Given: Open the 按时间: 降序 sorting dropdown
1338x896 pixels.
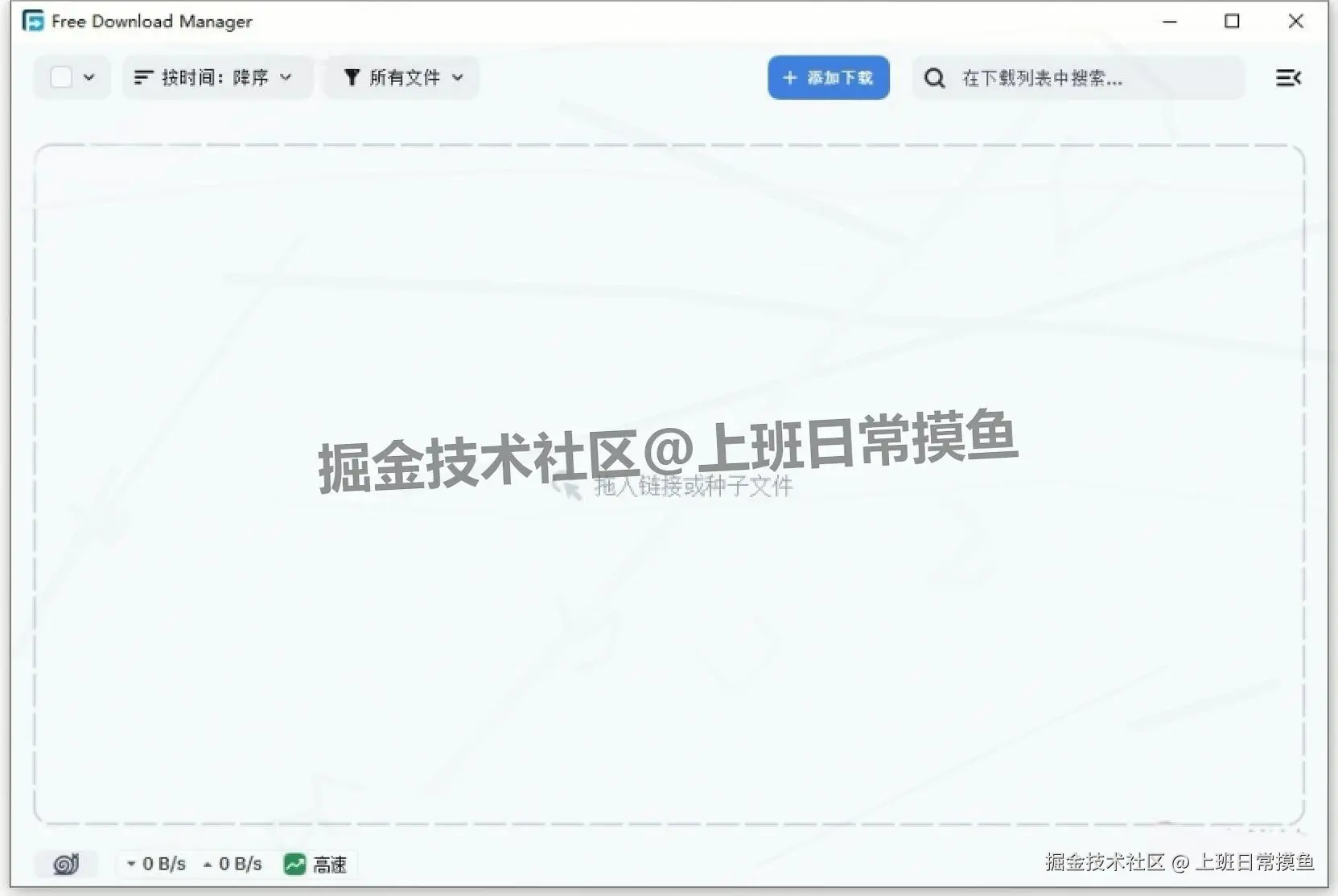Looking at the screenshot, I should tap(217, 77).
